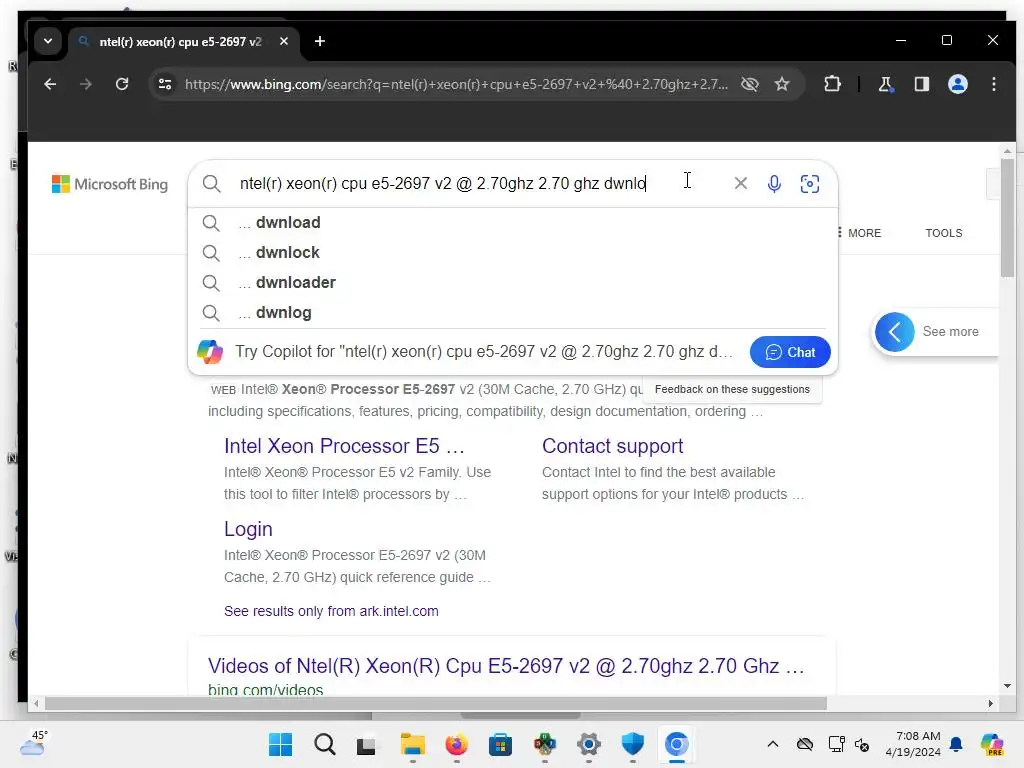
Task: Open the Contact support link
Action: pos(613,446)
